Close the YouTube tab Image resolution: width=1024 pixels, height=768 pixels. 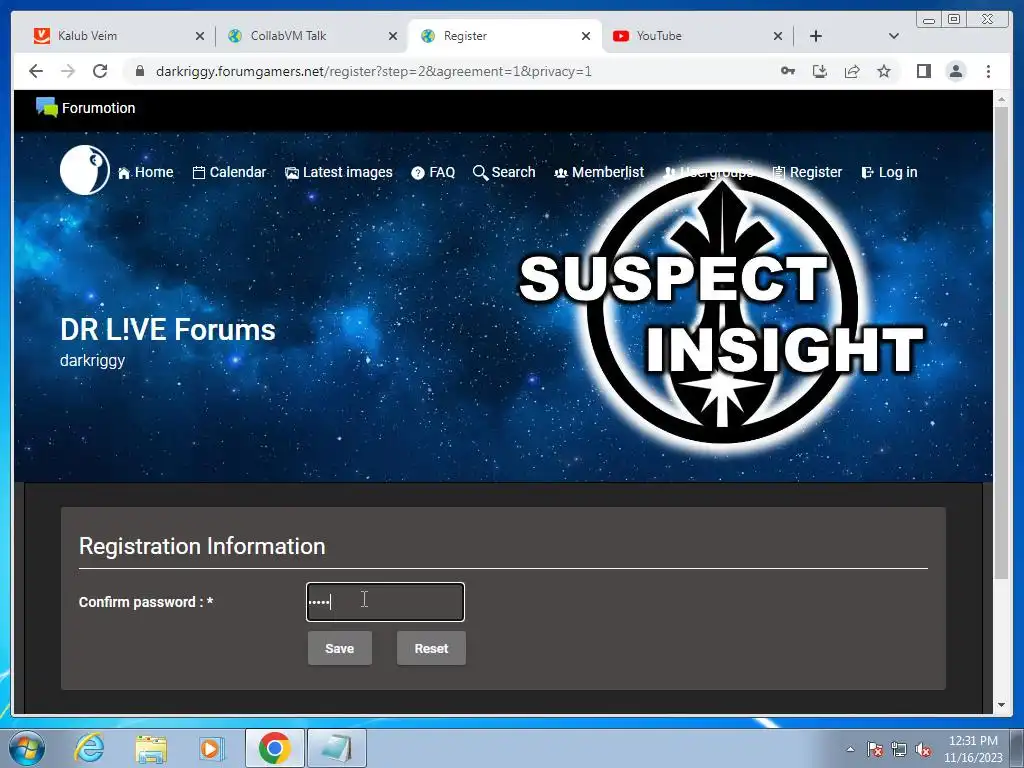click(778, 36)
